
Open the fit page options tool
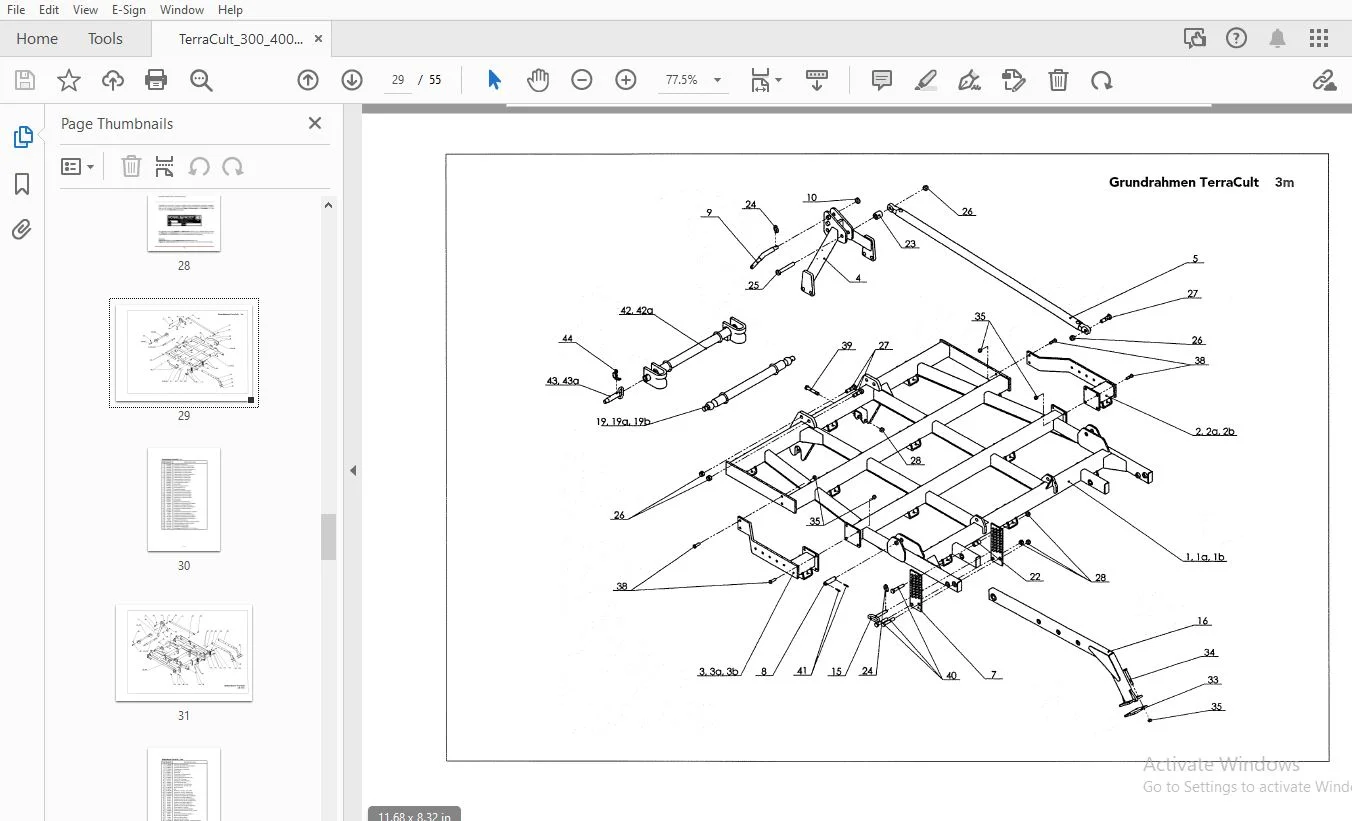click(x=760, y=81)
